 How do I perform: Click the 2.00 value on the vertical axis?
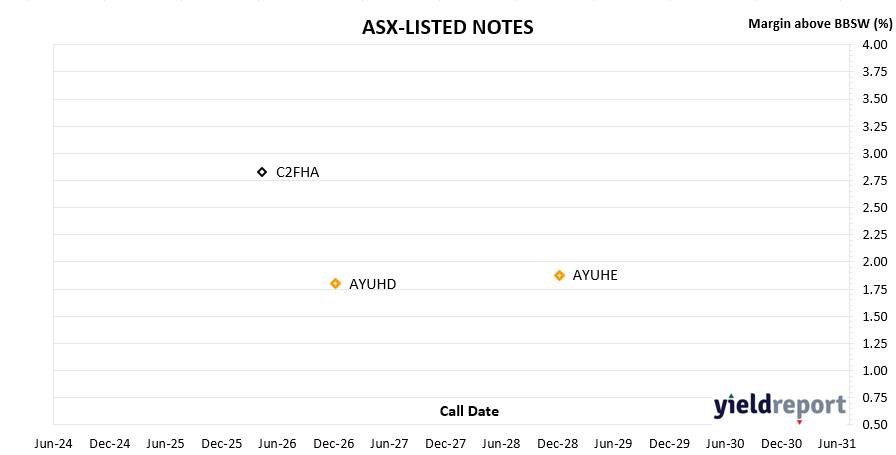tap(875, 262)
